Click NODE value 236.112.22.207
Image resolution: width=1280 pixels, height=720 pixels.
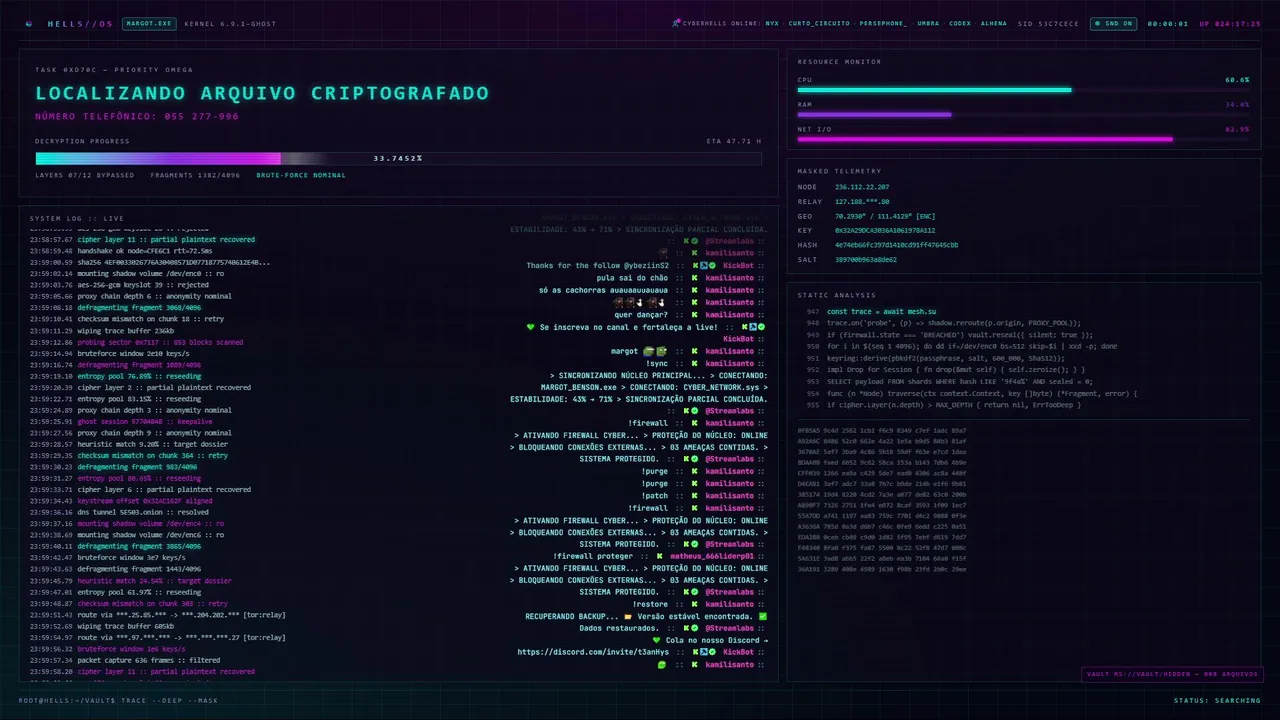click(862, 187)
